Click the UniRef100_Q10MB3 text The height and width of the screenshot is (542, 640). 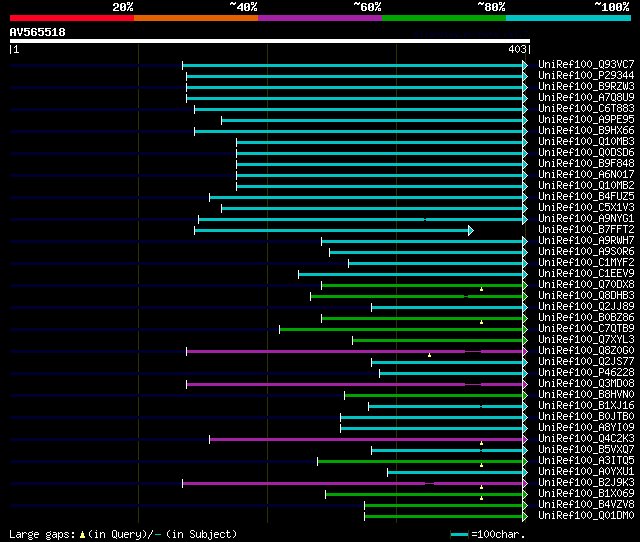[x=586, y=142]
